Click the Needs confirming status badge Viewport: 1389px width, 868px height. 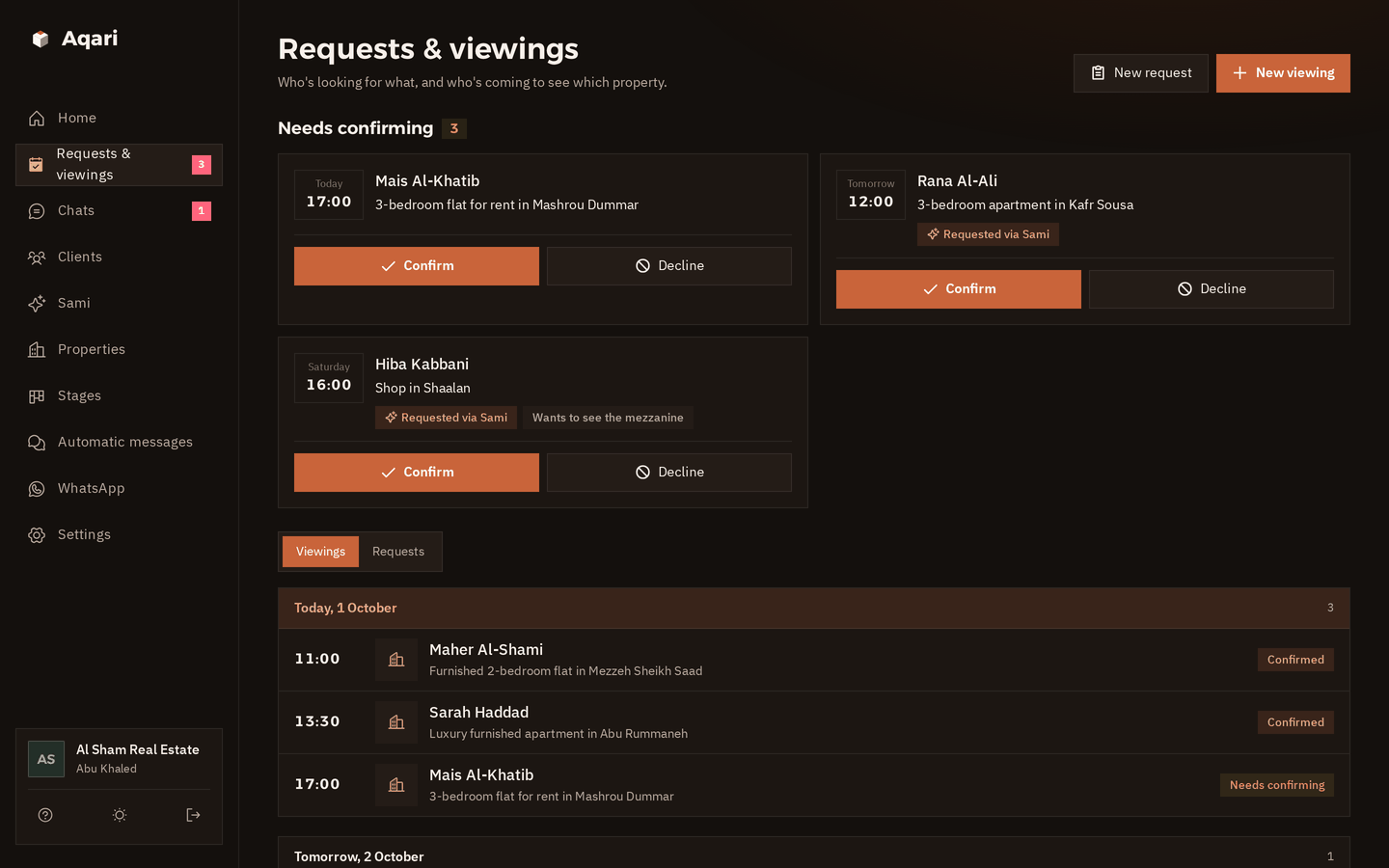(1277, 785)
